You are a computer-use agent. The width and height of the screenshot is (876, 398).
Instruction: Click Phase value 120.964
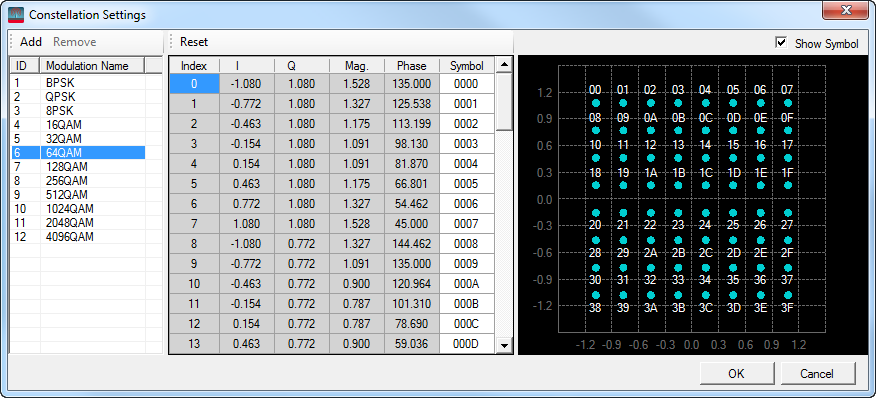(x=412, y=284)
